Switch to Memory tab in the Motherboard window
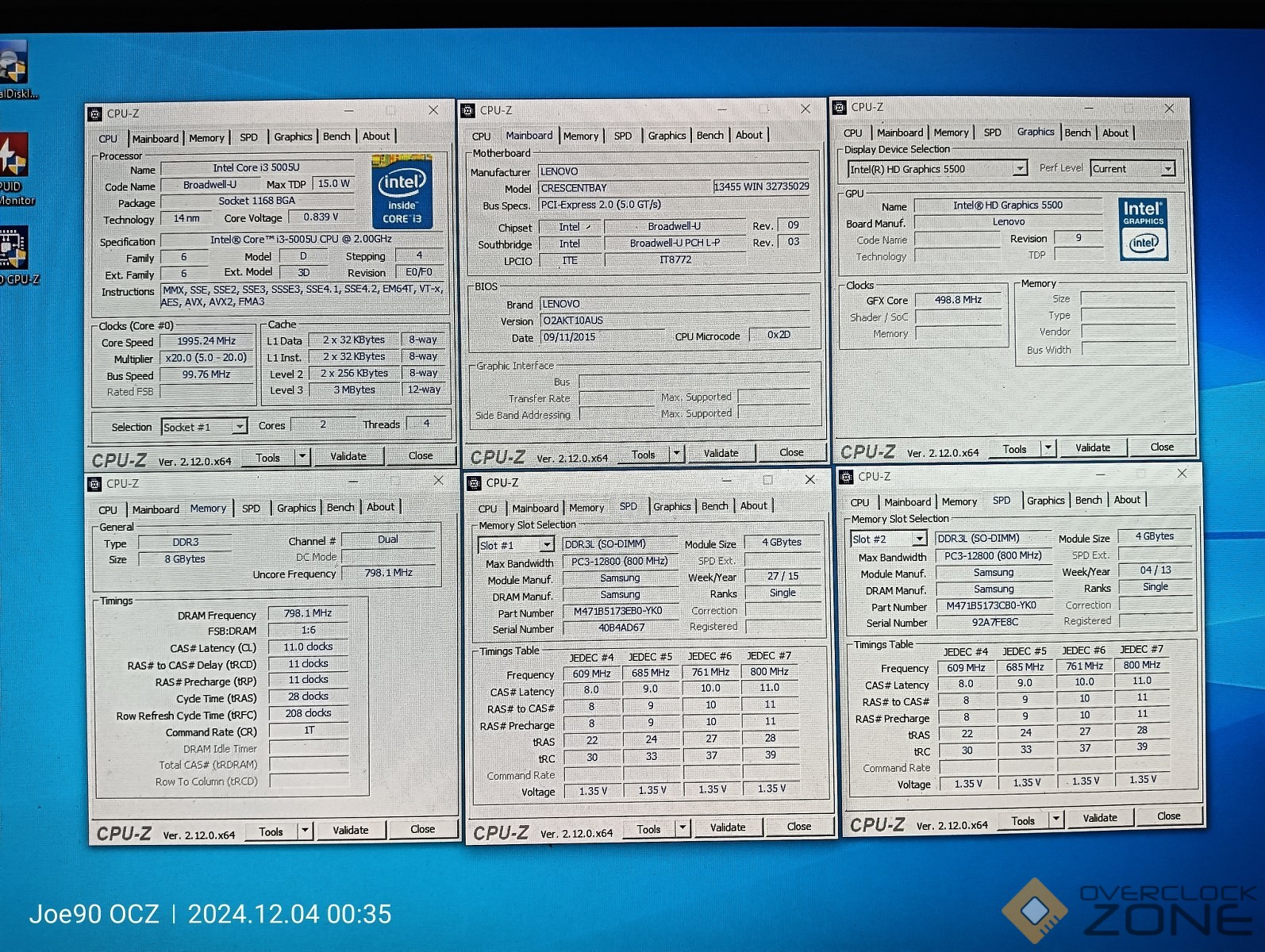1265x952 pixels. pyautogui.click(x=581, y=136)
